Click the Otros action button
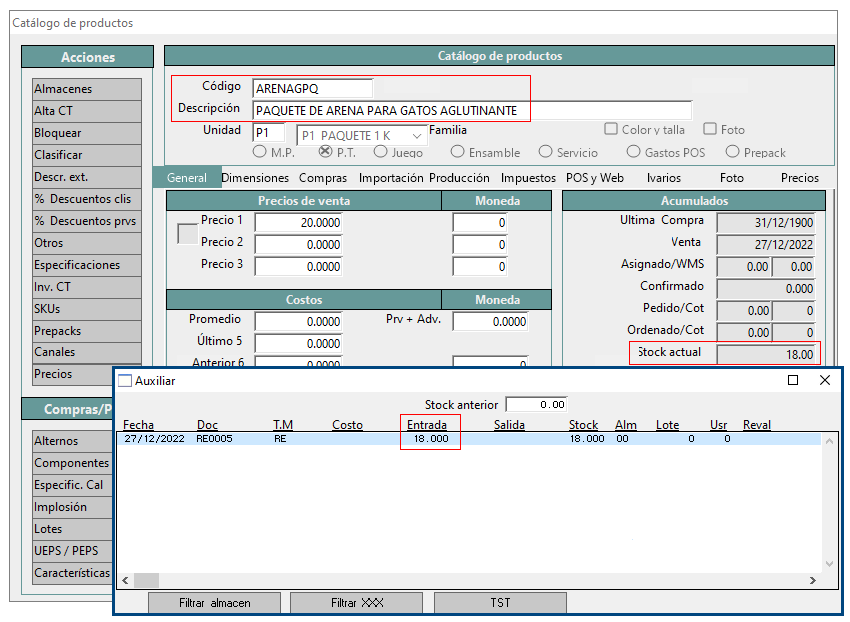The image size is (850, 622). coord(87,243)
